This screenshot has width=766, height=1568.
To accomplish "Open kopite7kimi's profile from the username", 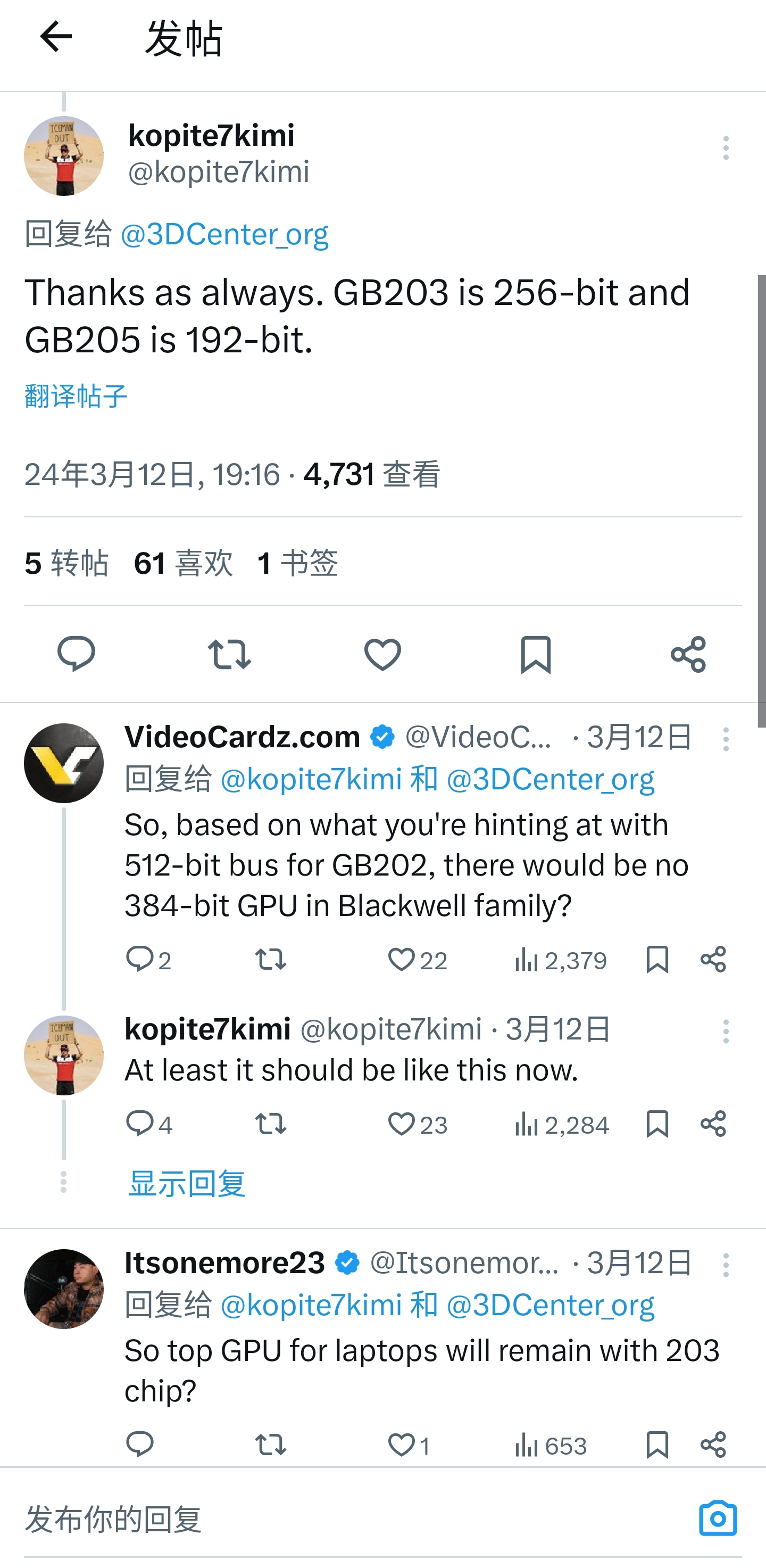I will 210,135.
